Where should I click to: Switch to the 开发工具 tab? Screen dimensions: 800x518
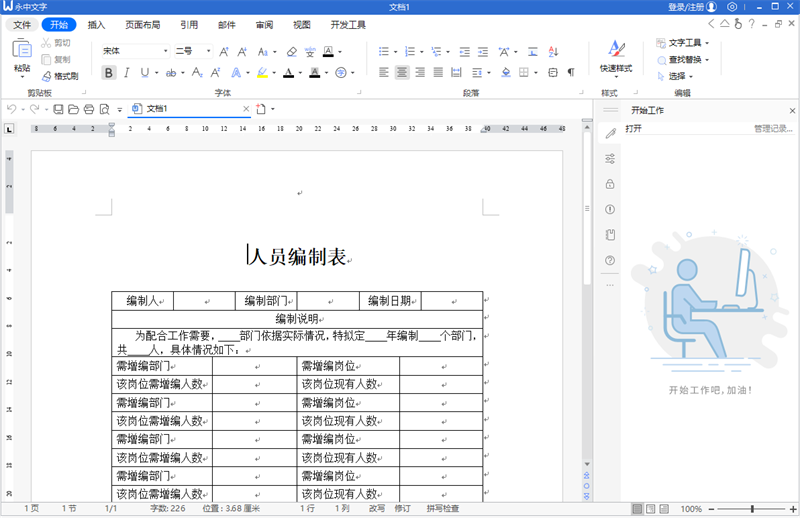[x=348, y=24]
